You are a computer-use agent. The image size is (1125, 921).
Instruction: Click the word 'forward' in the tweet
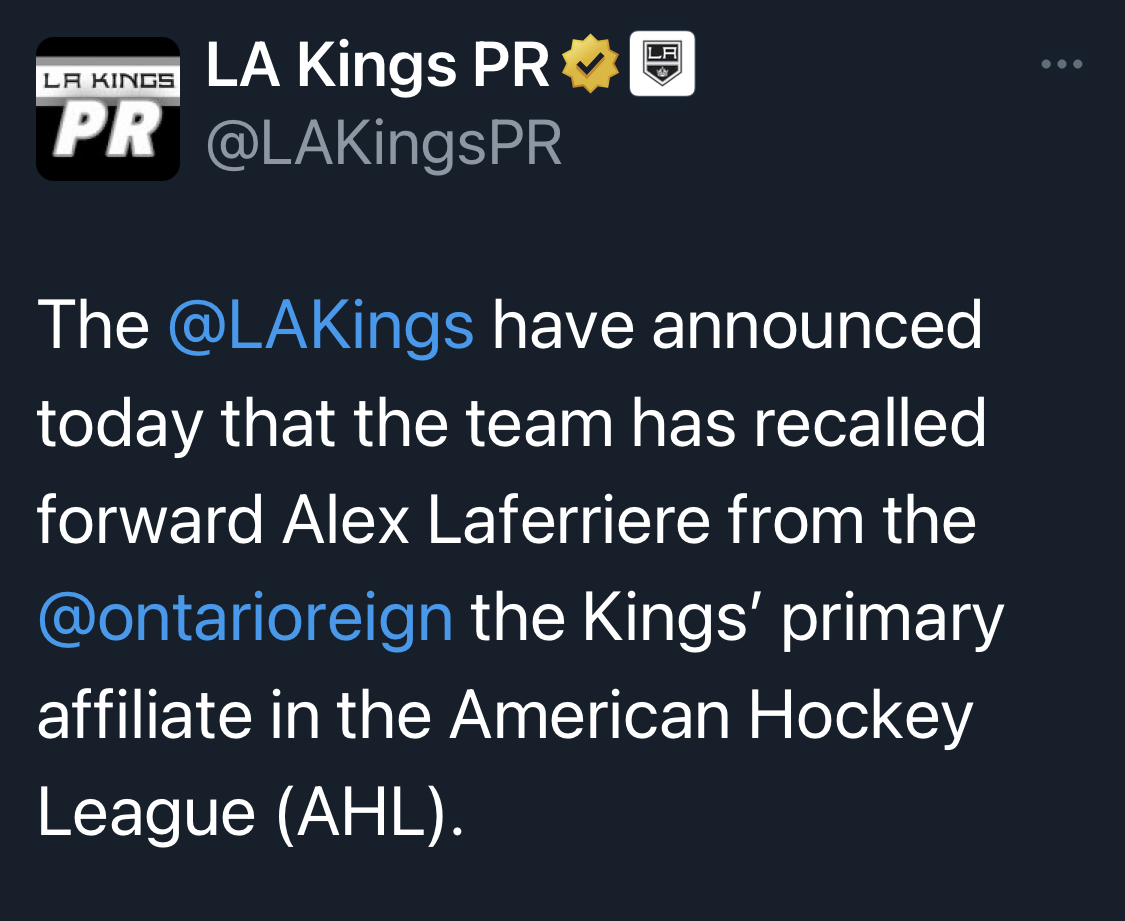[x=151, y=520]
